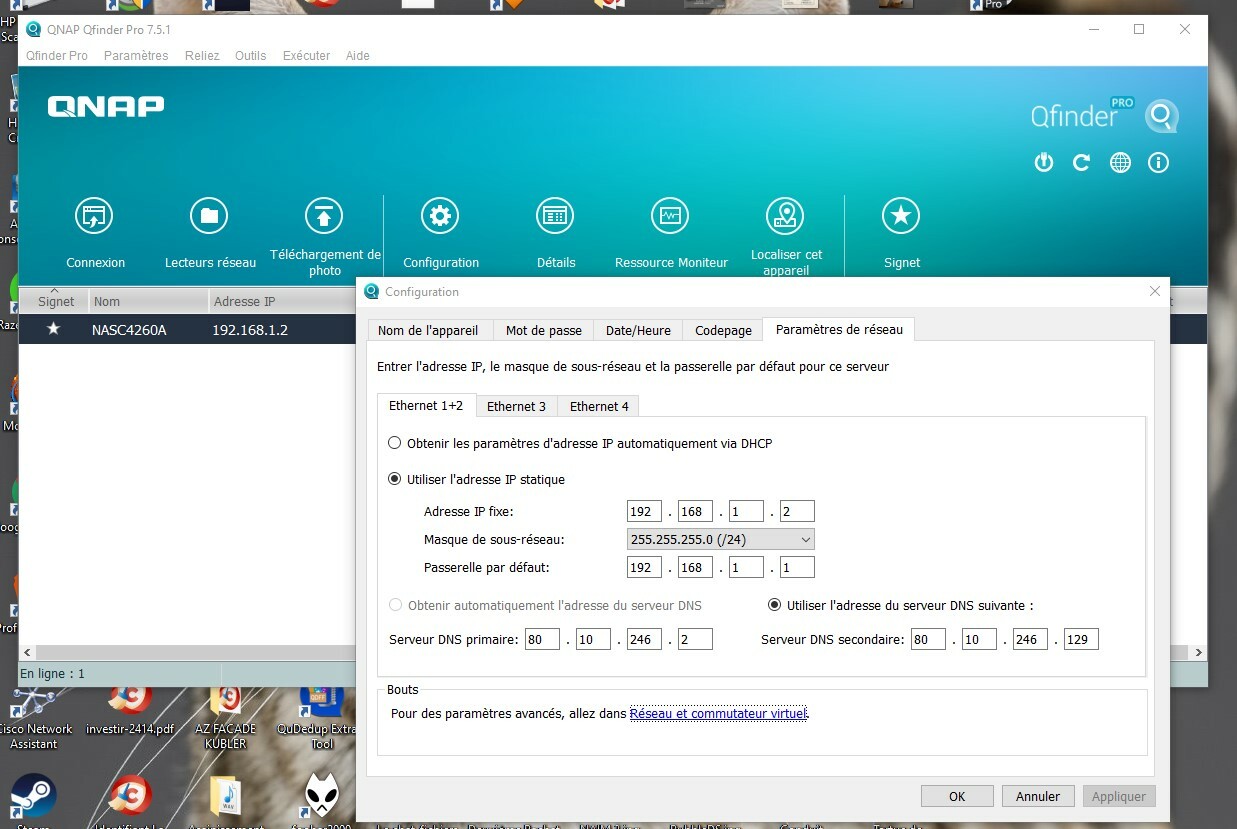
Task: Click the horizontal scrollbar right arrow
Action: point(1199,653)
